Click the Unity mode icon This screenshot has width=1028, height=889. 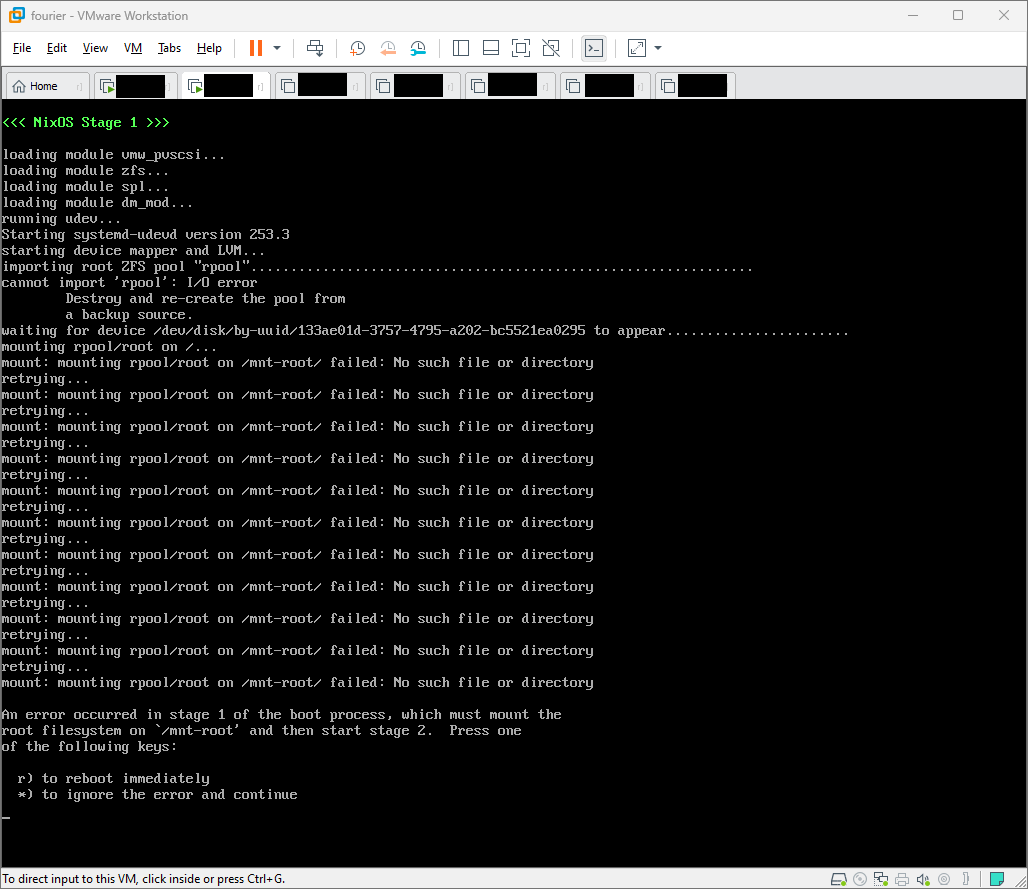click(x=551, y=48)
